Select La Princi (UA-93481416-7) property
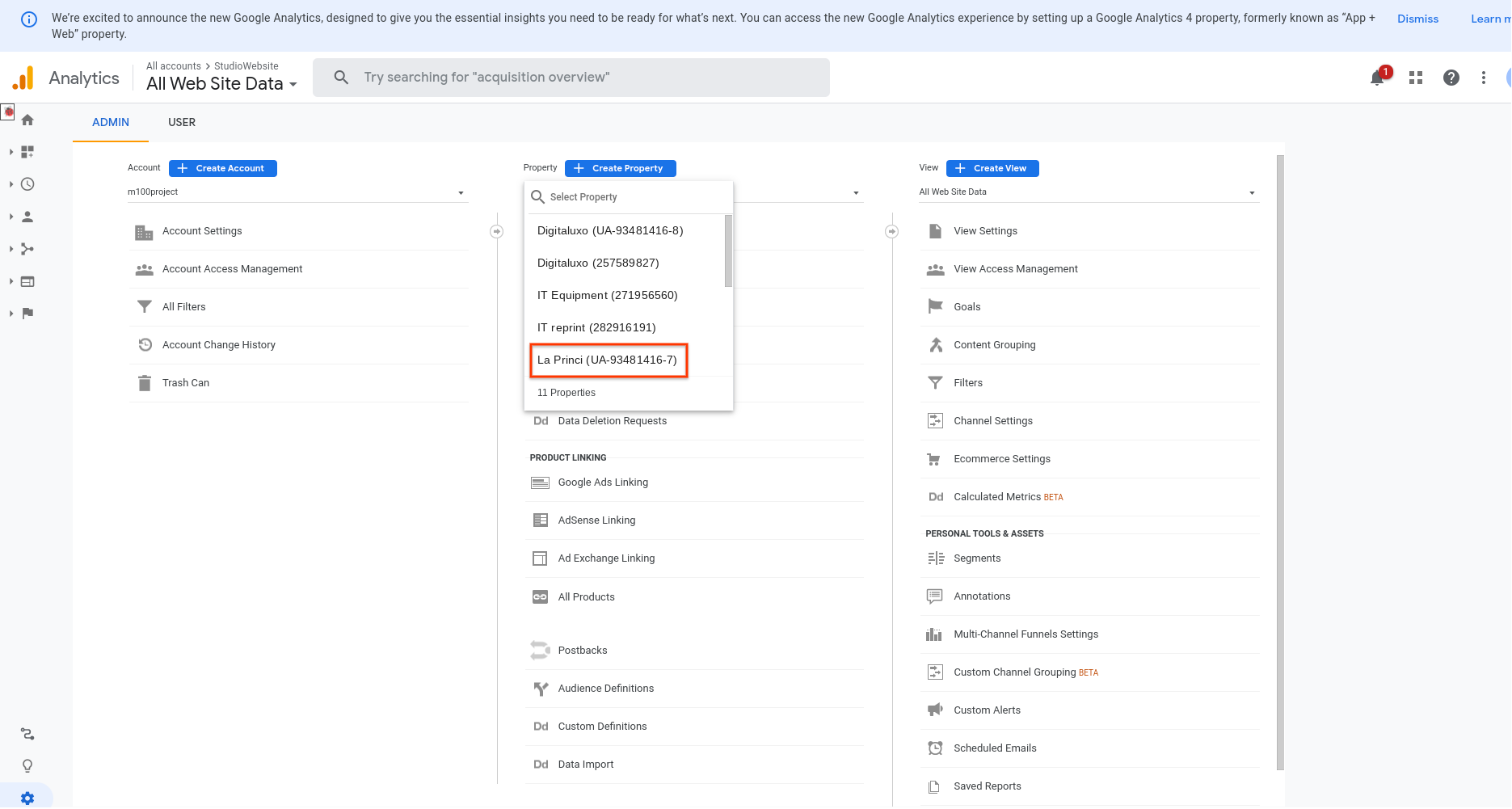 pos(609,360)
